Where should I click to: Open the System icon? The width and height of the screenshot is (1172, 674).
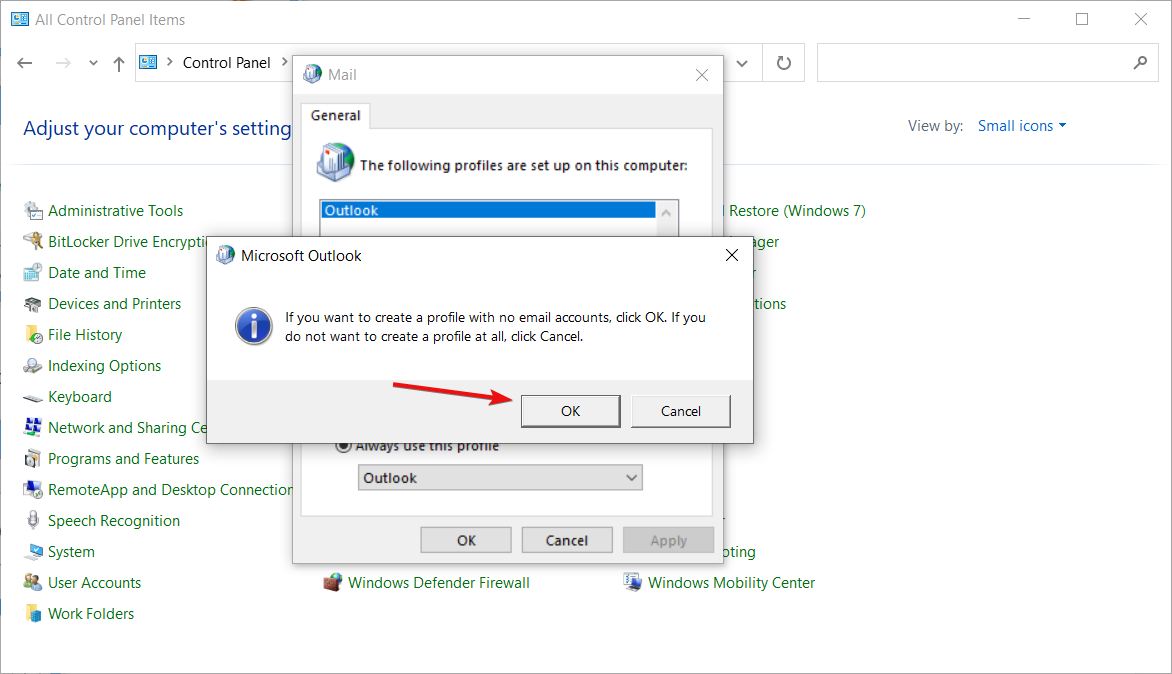pos(33,552)
